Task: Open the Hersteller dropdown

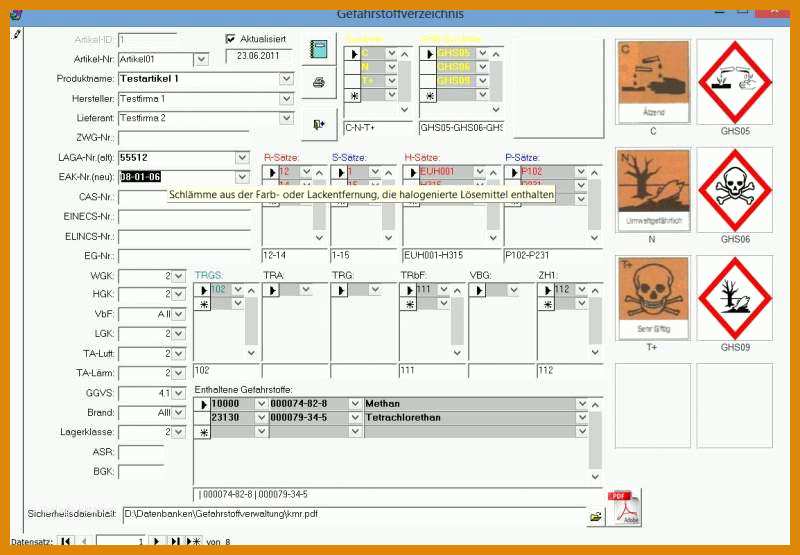Action: [286, 98]
